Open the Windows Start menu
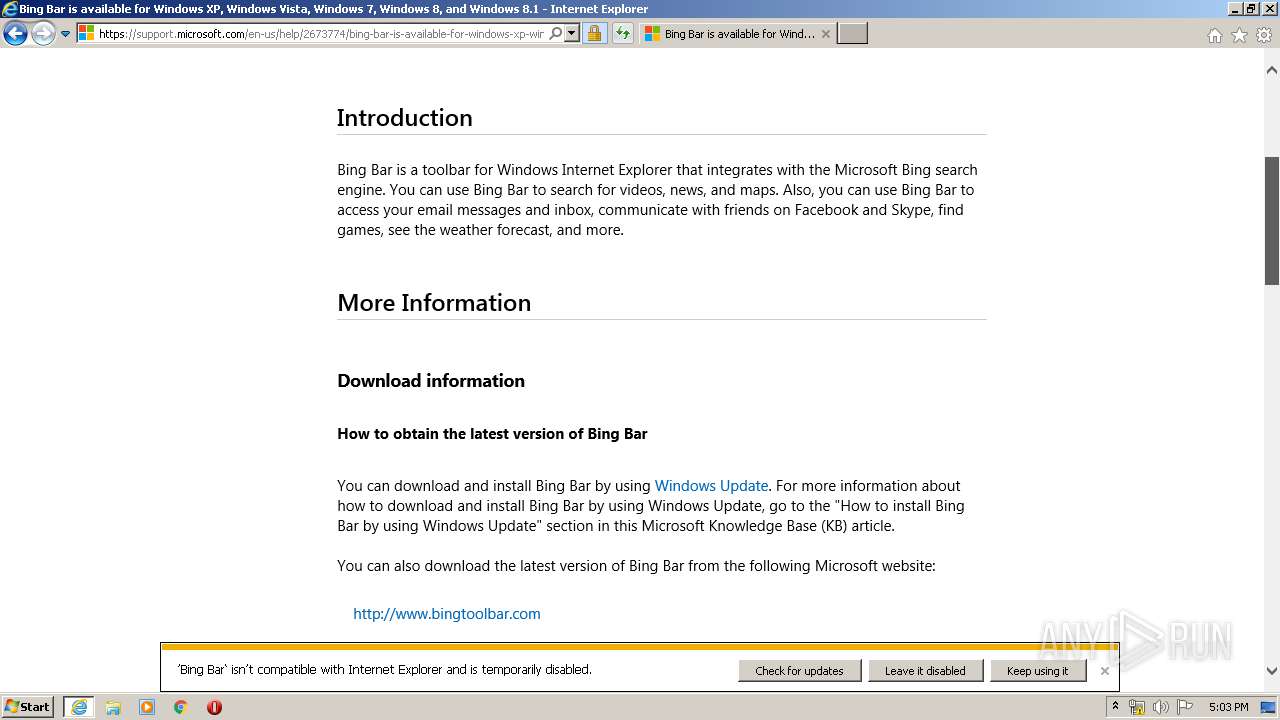1280x720 pixels. (x=28, y=707)
